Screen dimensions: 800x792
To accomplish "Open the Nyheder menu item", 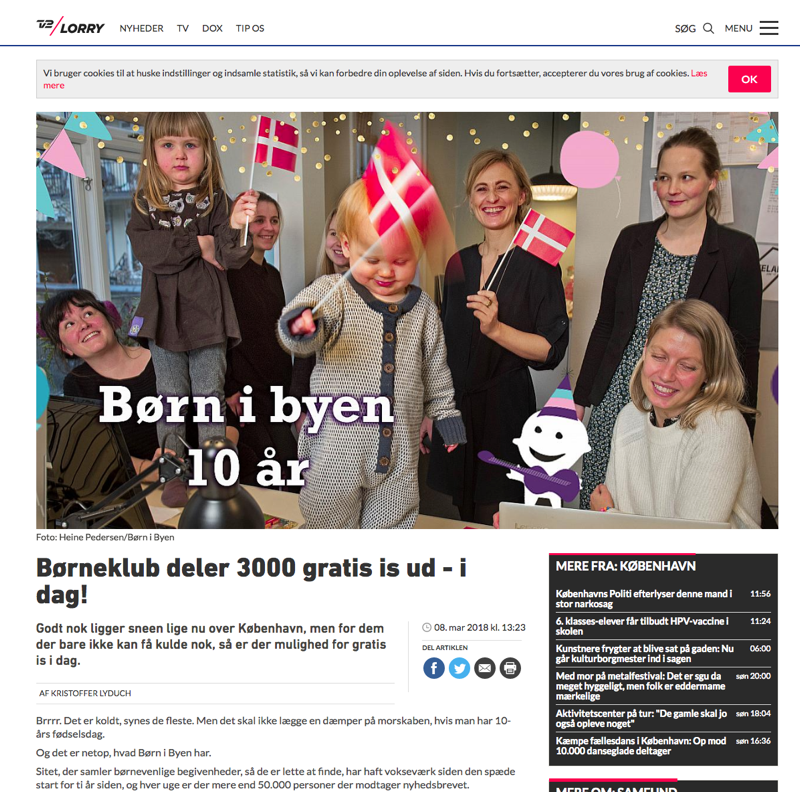I will pyautogui.click(x=141, y=29).
